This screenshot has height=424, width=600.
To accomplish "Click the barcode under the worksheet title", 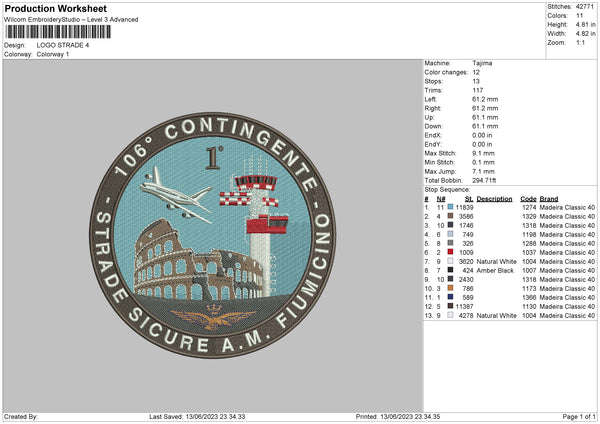I will [58, 32].
